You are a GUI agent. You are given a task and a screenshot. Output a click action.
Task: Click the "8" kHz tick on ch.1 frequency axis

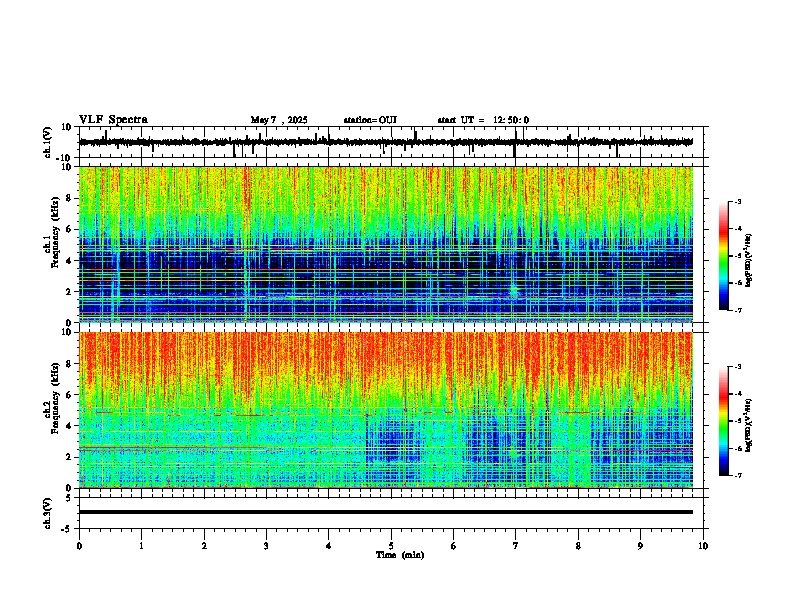(70, 198)
